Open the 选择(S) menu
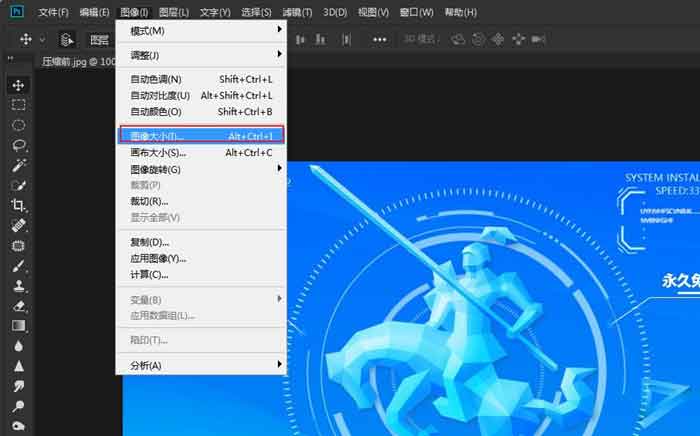The height and width of the screenshot is (436, 700). [x=256, y=12]
